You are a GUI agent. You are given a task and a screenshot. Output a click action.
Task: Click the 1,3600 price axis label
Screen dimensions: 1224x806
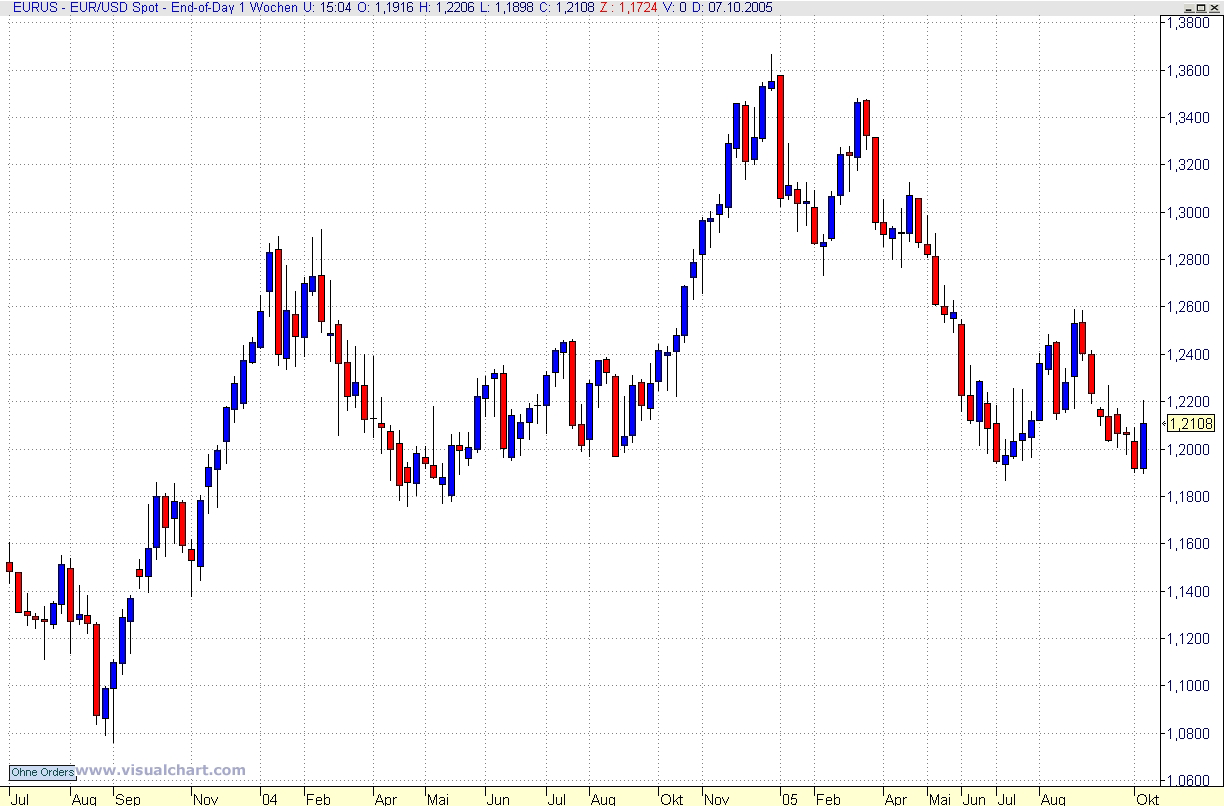click(x=1189, y=70)
